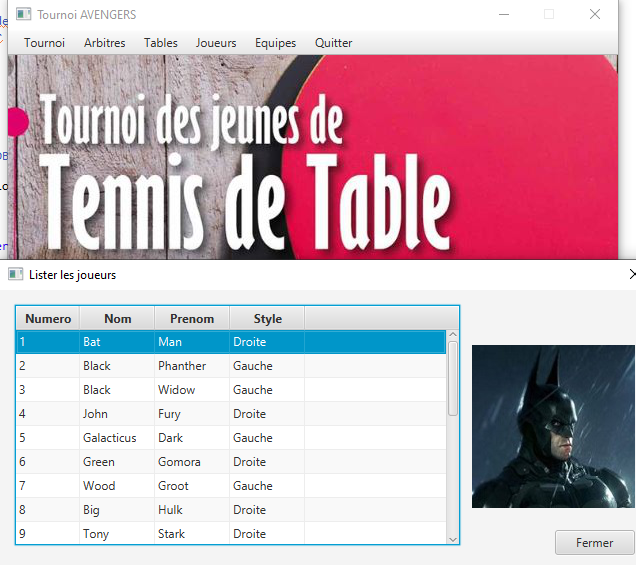The height and width of the screenshot is (565, 636).
Task: Select the 'Phanther' cell
Action: click(192, 366)
